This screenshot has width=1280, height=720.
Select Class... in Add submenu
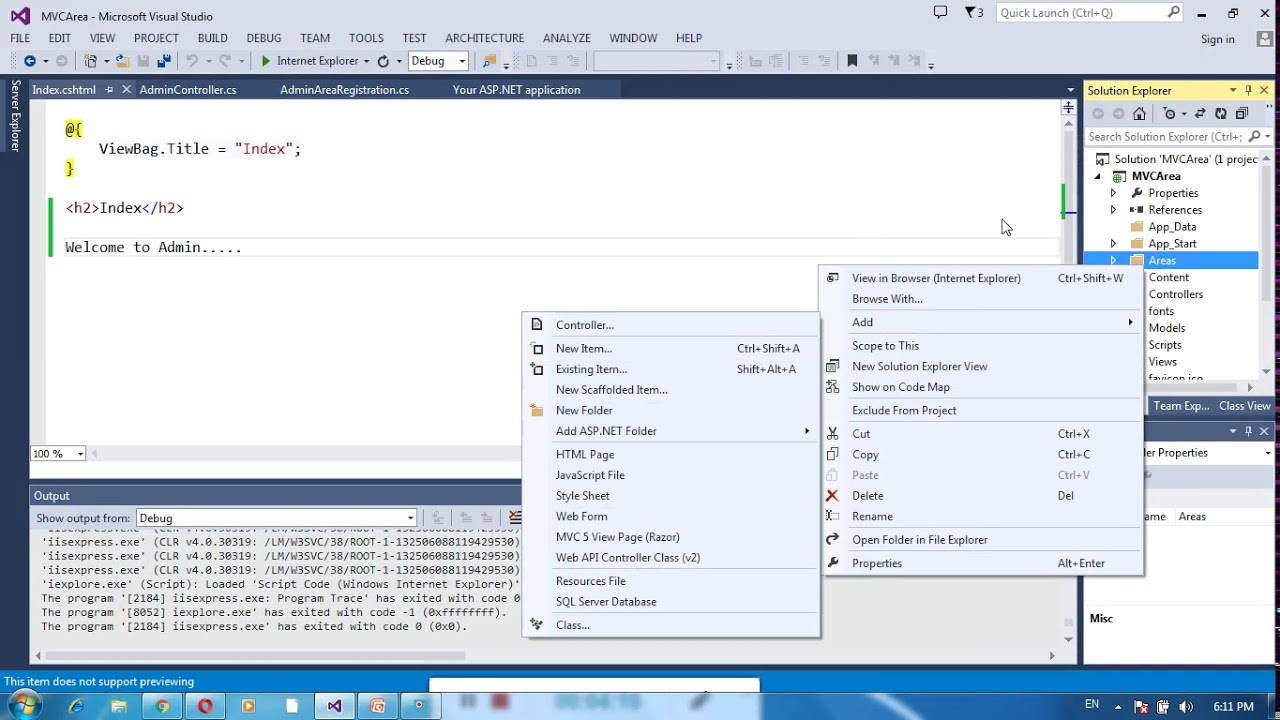671,625
